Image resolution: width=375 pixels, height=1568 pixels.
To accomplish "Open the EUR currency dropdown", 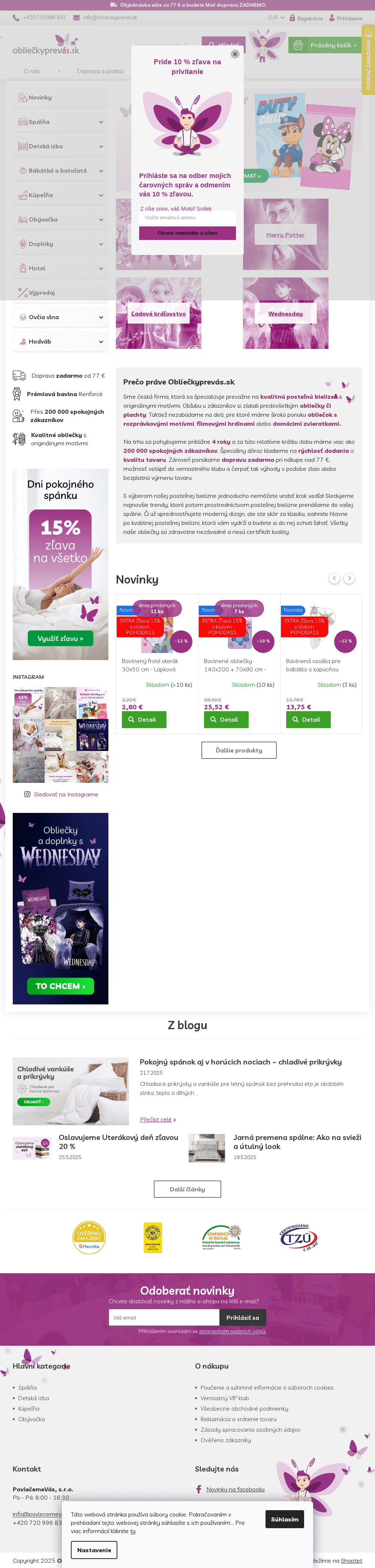I will click(276, 18).
